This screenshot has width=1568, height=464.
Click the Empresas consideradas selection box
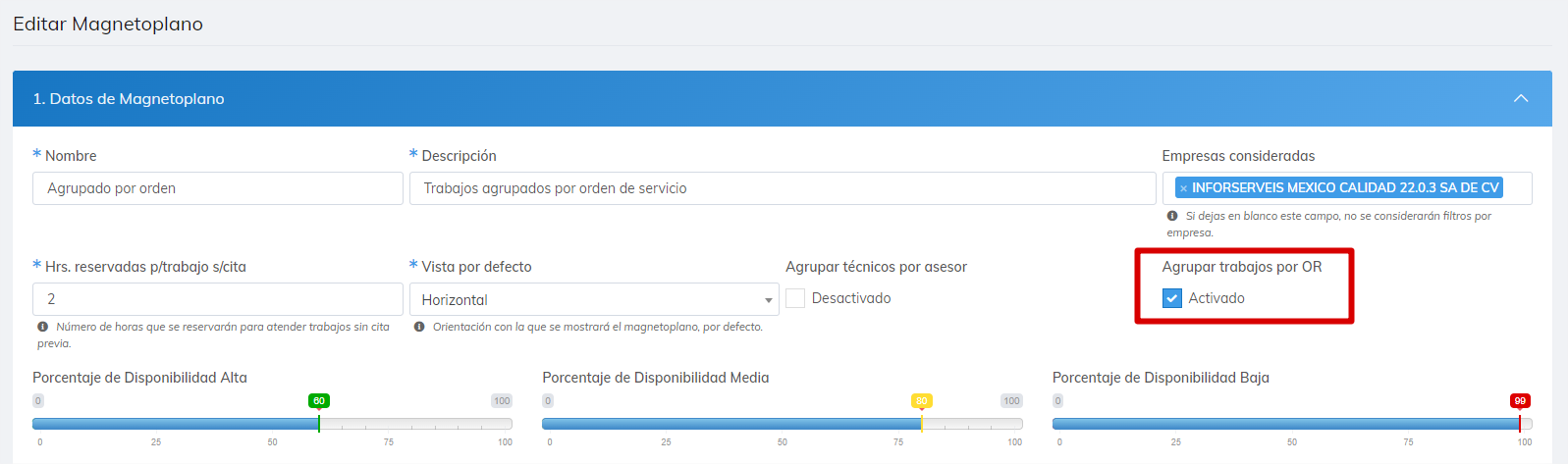(1516, 188)
